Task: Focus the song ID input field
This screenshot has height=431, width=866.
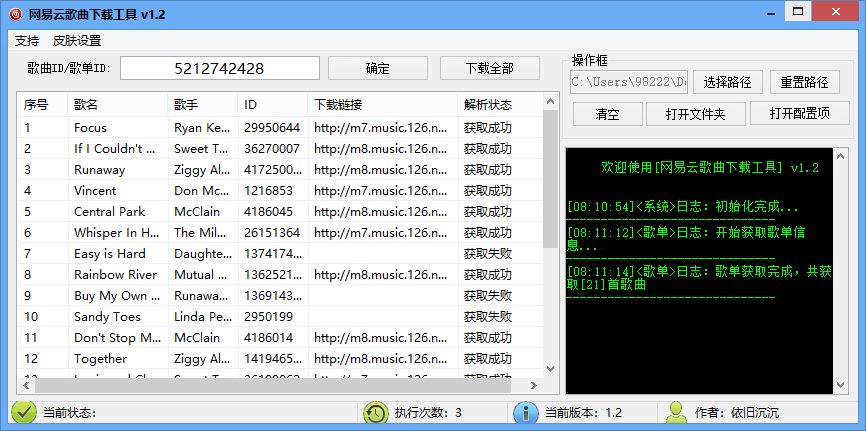Action: point(219,68)
